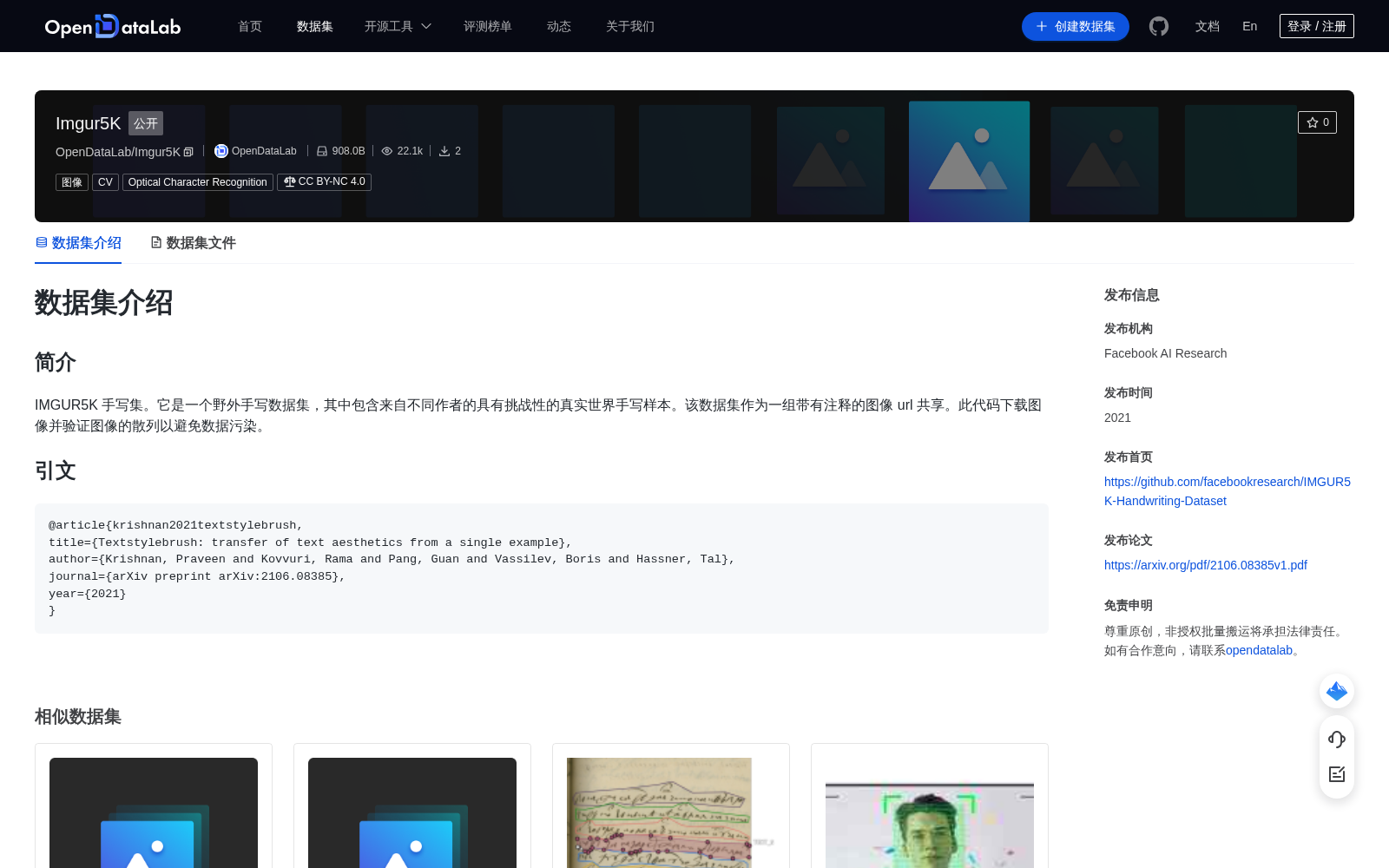Click the 数据集文件 tab document icon
Image resolution: width=1389 pixels, height=868 pixels.
[x=156, y=242]
